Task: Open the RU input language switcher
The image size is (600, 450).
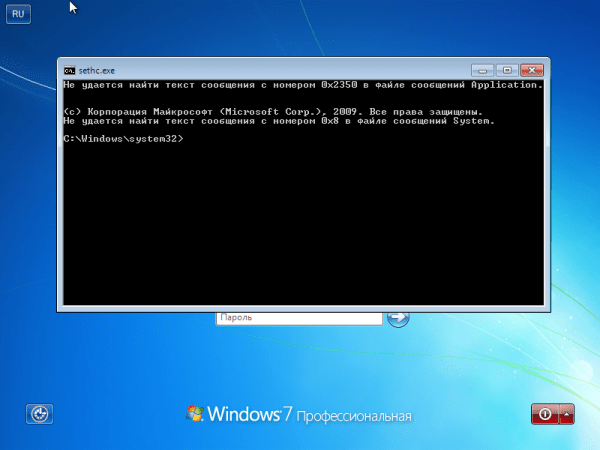Action: 18,14
